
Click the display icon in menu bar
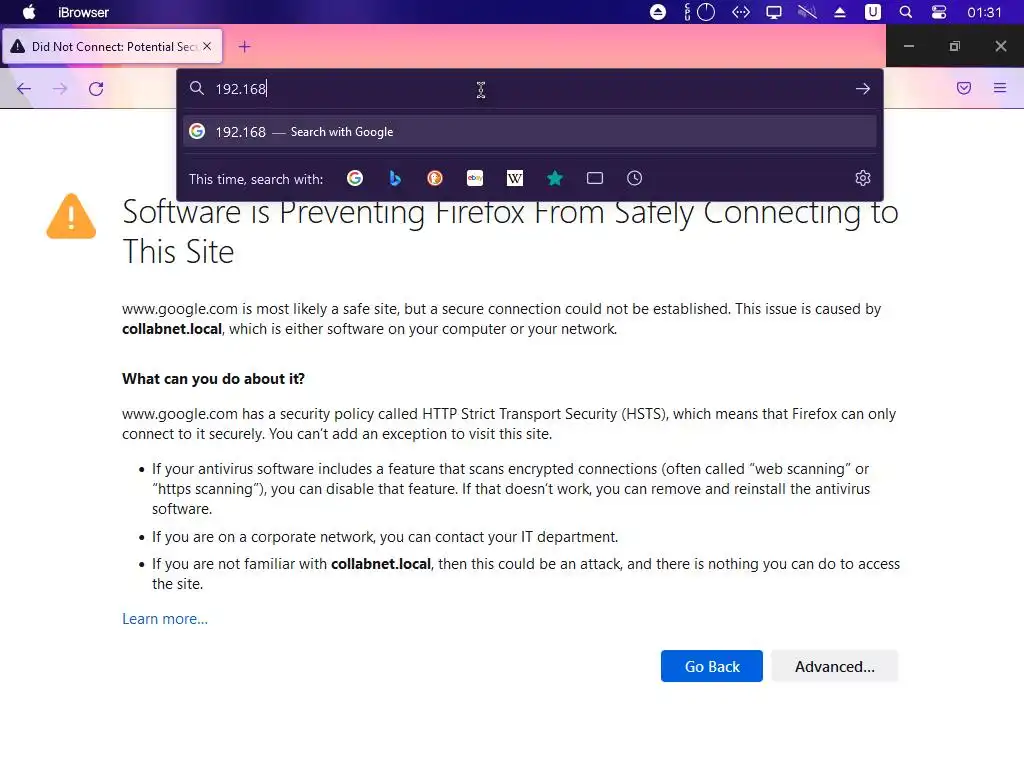pos(774,12)
